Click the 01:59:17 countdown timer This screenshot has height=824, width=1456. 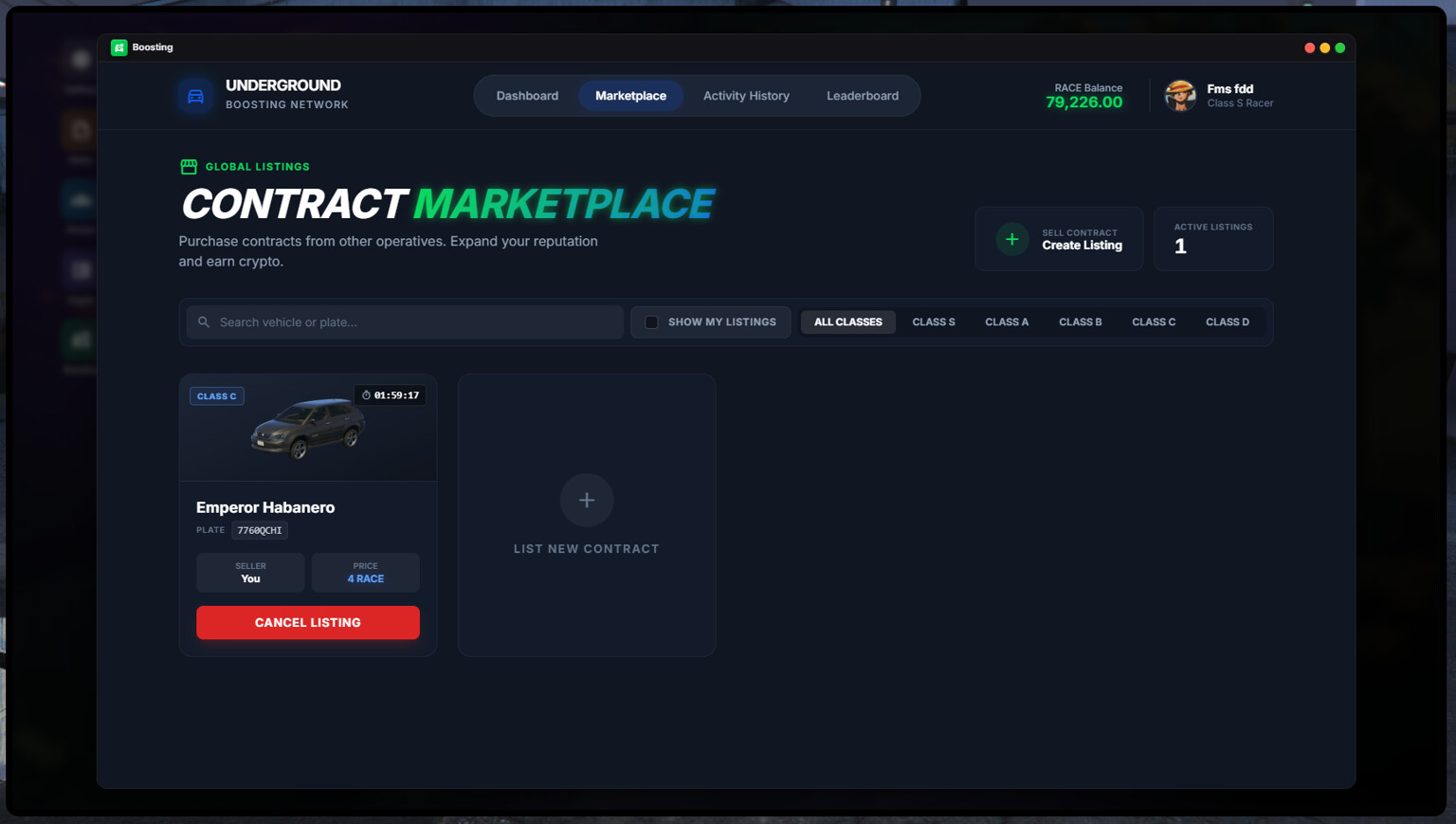point(396,395)
